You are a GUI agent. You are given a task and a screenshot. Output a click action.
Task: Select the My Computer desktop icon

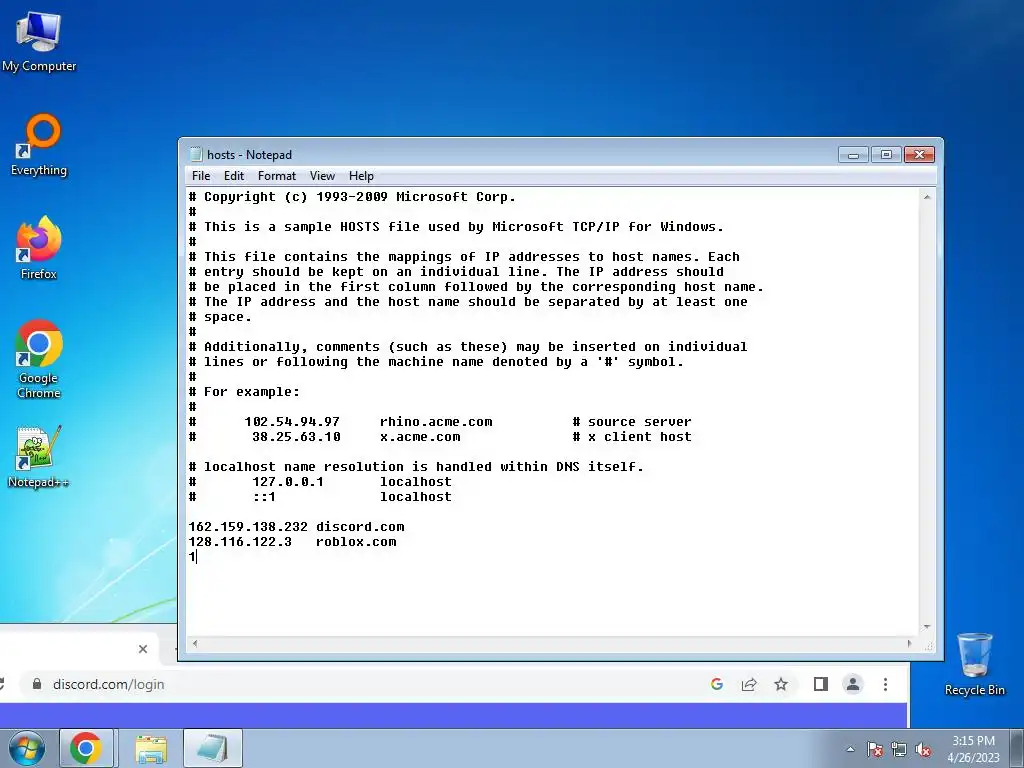coord(39,40)
